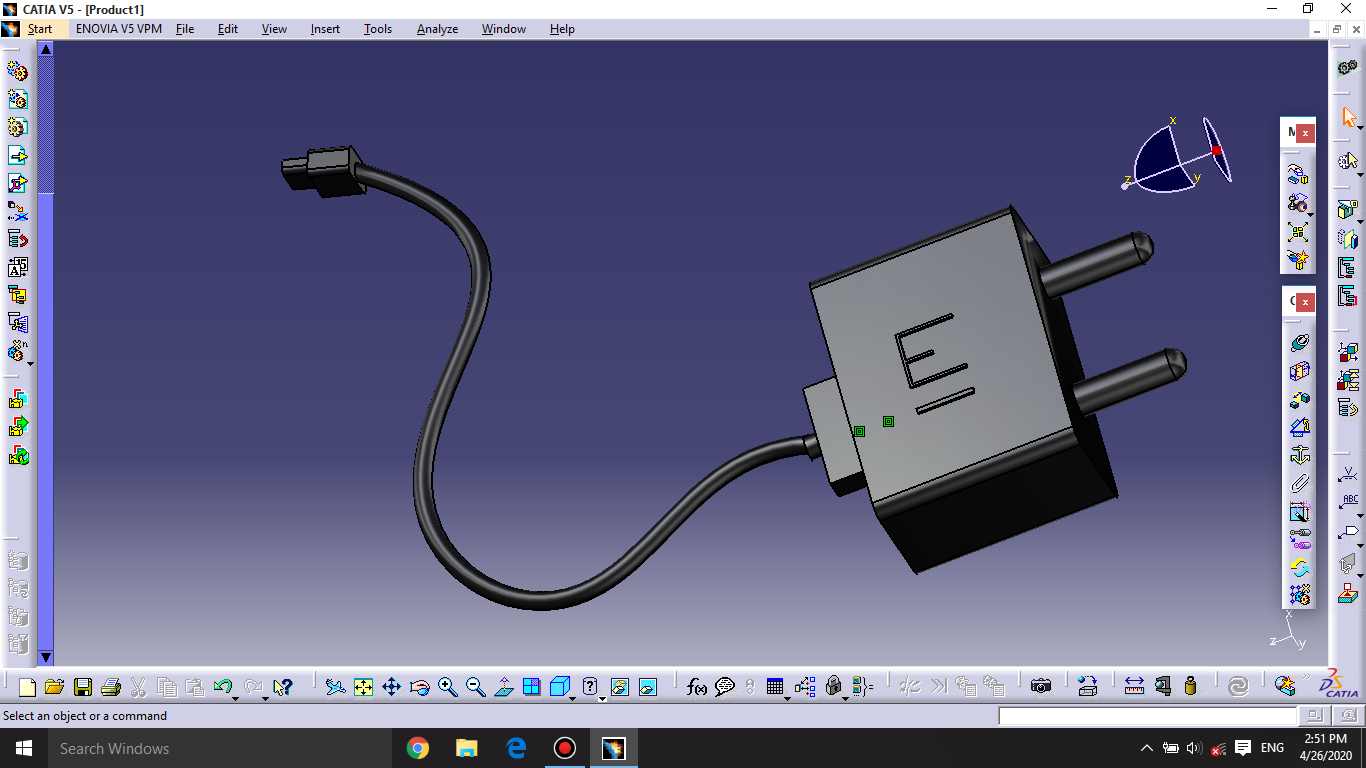
Task: Click the Zoom Out magnifier
Action: pyautogui.click(x=475, y=687)
